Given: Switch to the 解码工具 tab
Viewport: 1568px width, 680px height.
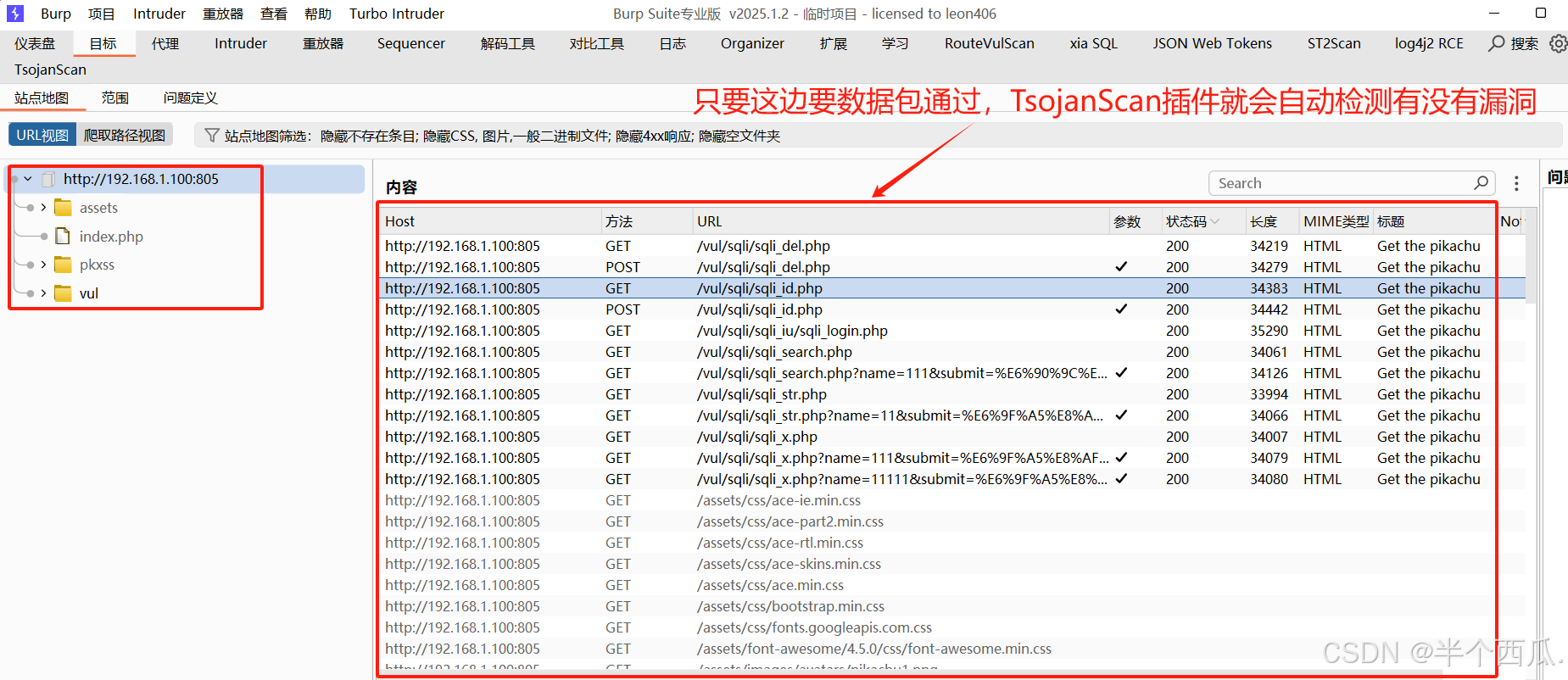Looking at the screenshot, I should (x=508, y=43).
